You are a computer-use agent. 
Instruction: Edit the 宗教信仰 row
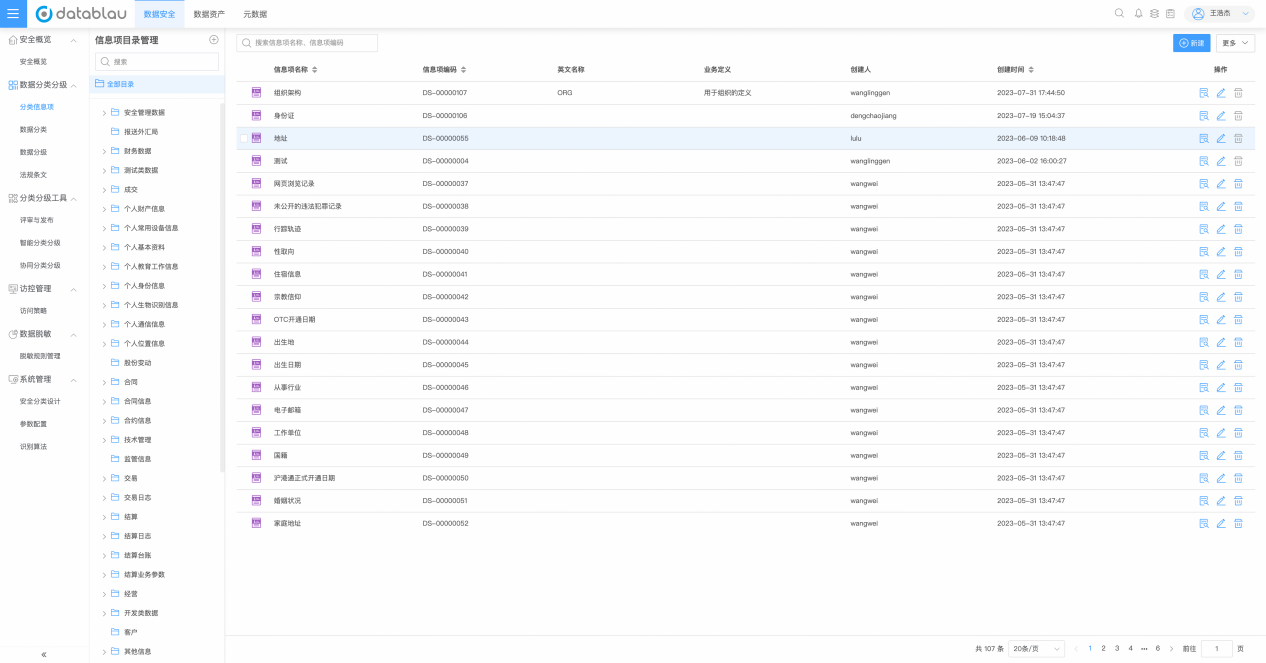point(1221,297)
